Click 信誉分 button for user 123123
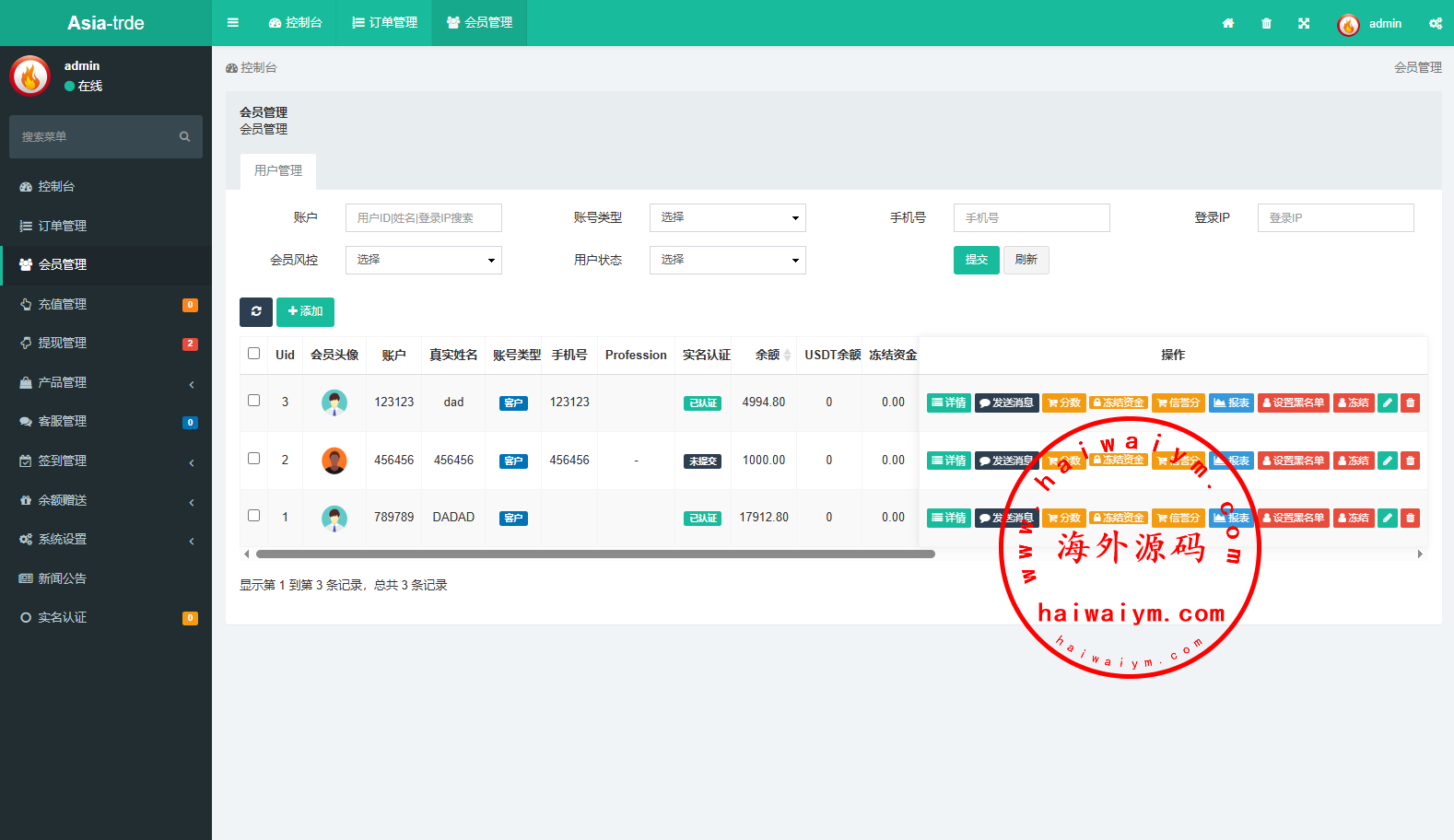Viewport: 1454px width, 840px height. (x=1178, y=402)
